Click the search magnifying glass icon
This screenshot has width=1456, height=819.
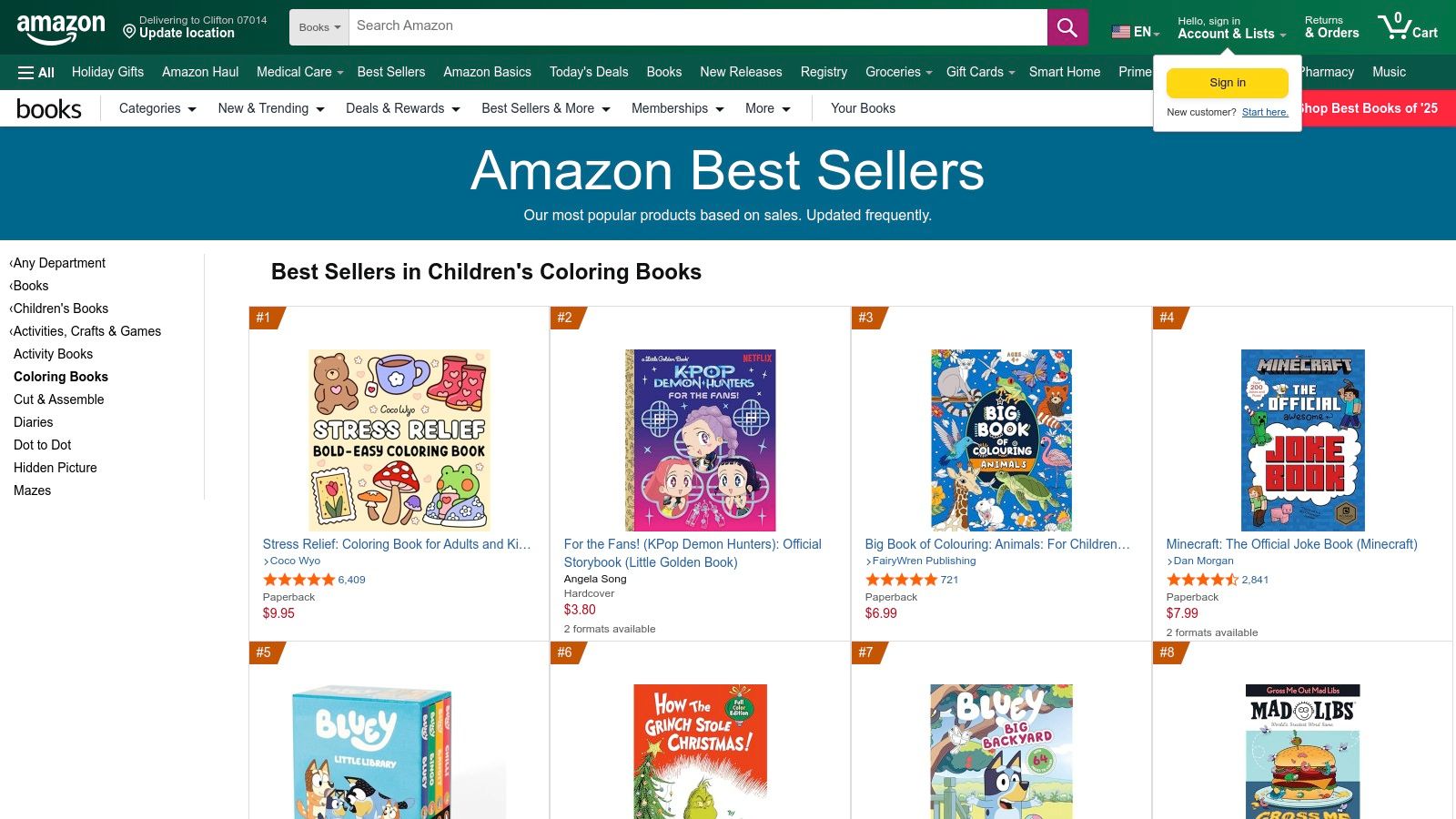1067,26
